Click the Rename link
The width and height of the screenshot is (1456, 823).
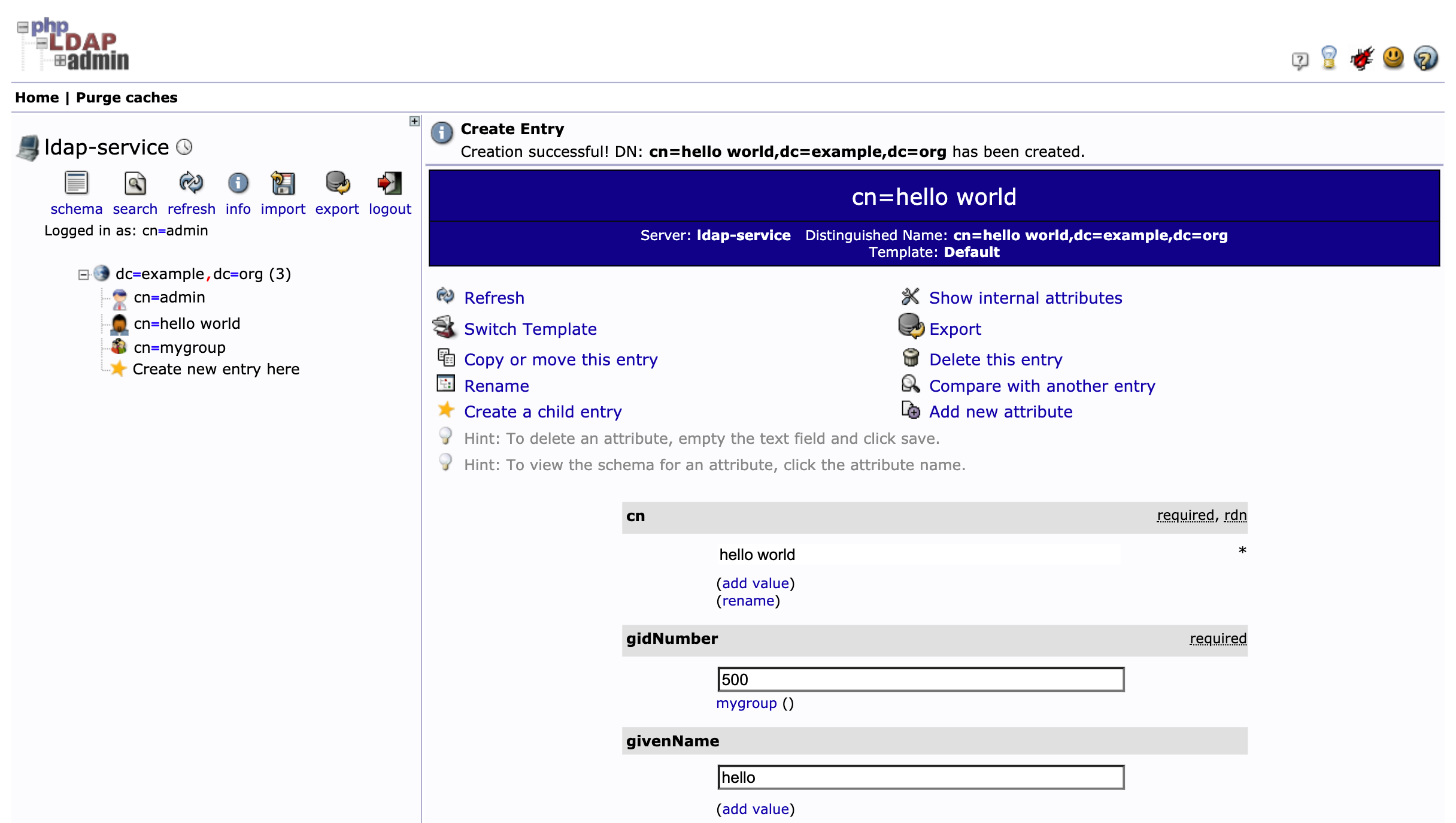click(x=496, y=386)
